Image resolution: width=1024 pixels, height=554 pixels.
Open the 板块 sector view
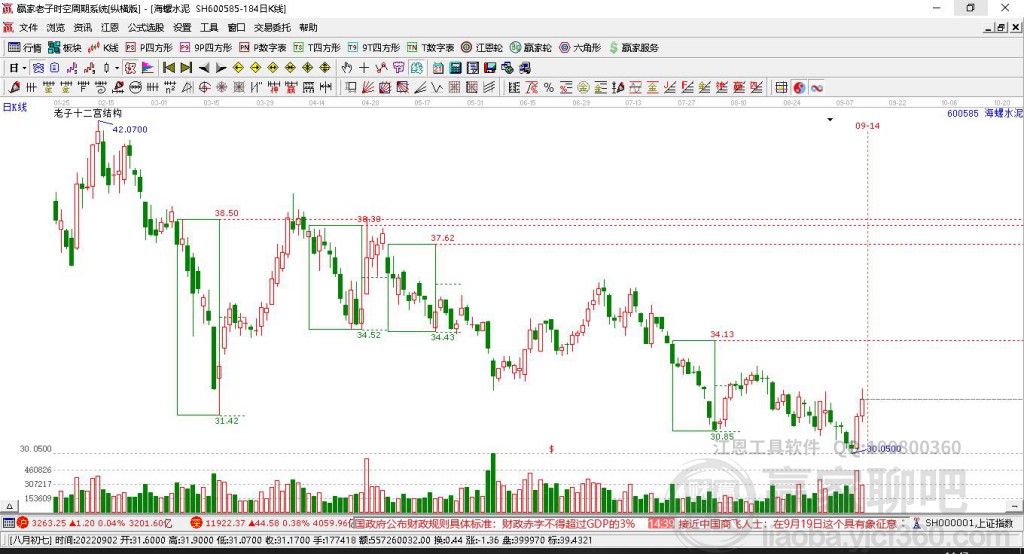click(x=64, y=48)
